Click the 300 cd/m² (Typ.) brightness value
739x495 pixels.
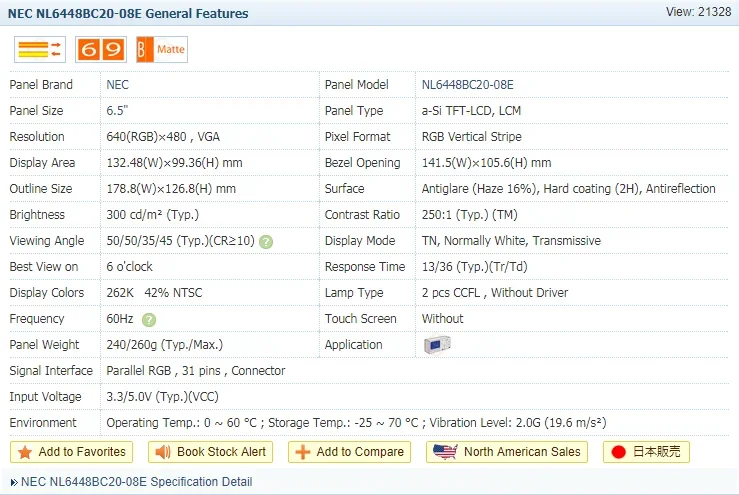[153, 214]
